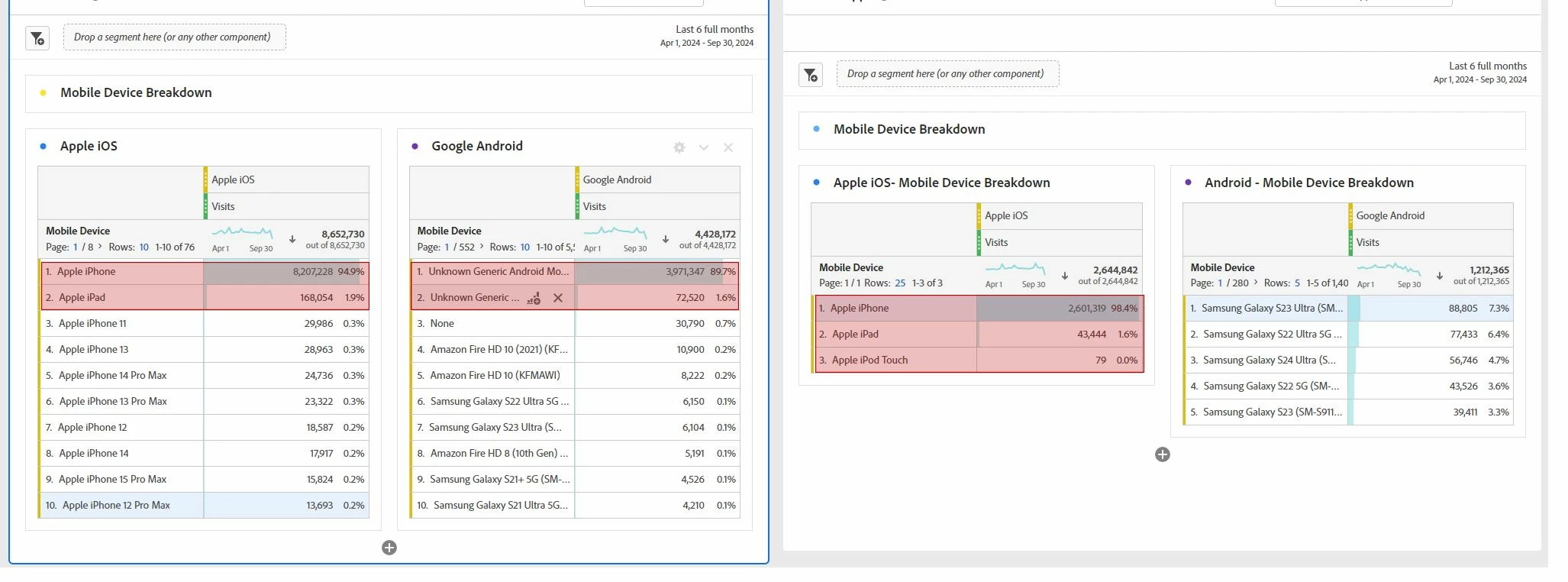The width and height of the screenshot is (1568, 582).
Task: Change Rows value 10 in left Apple iOS table
Action: coord(144,247)
